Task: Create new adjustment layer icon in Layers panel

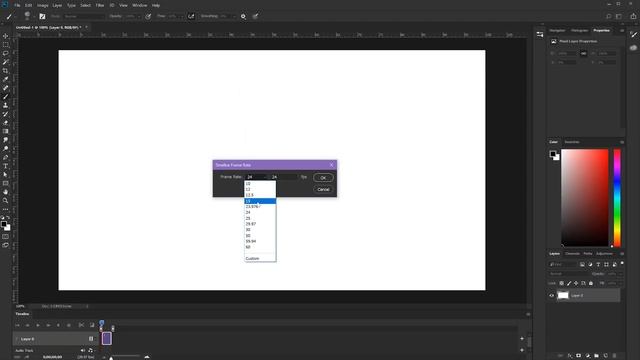Action: [587, 356]
